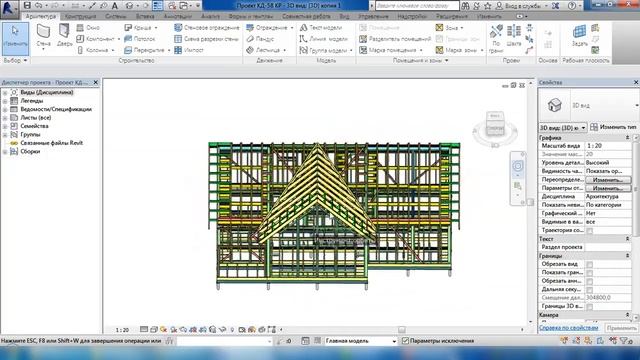Select the Text tool (letter A) in quick access toolbar

coord(115,6)
